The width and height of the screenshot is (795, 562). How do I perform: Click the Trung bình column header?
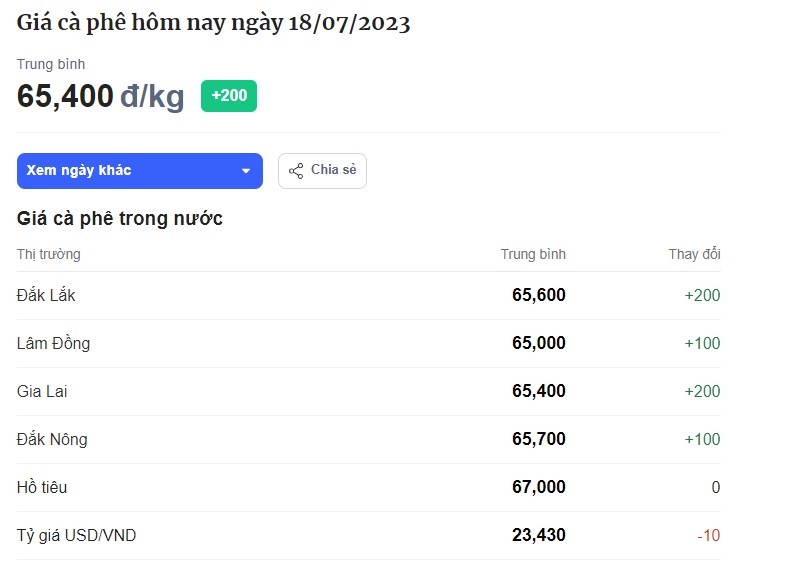pyautogui.click(x=533, y=254)
